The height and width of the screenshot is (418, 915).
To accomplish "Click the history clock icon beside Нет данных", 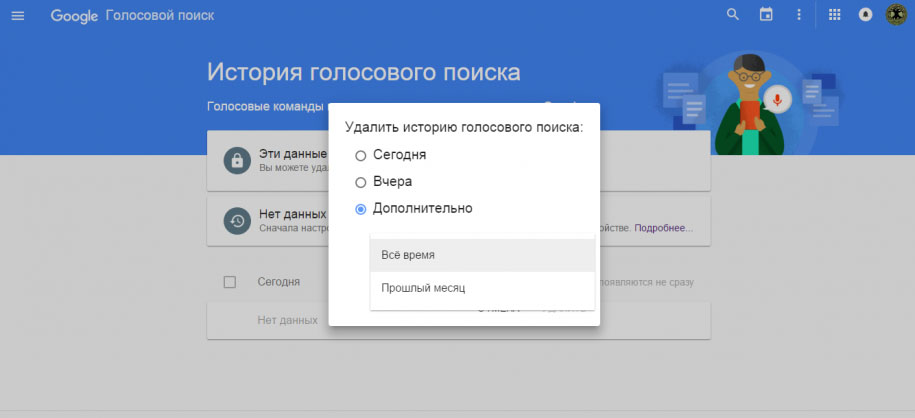I will tap(237, 221).
